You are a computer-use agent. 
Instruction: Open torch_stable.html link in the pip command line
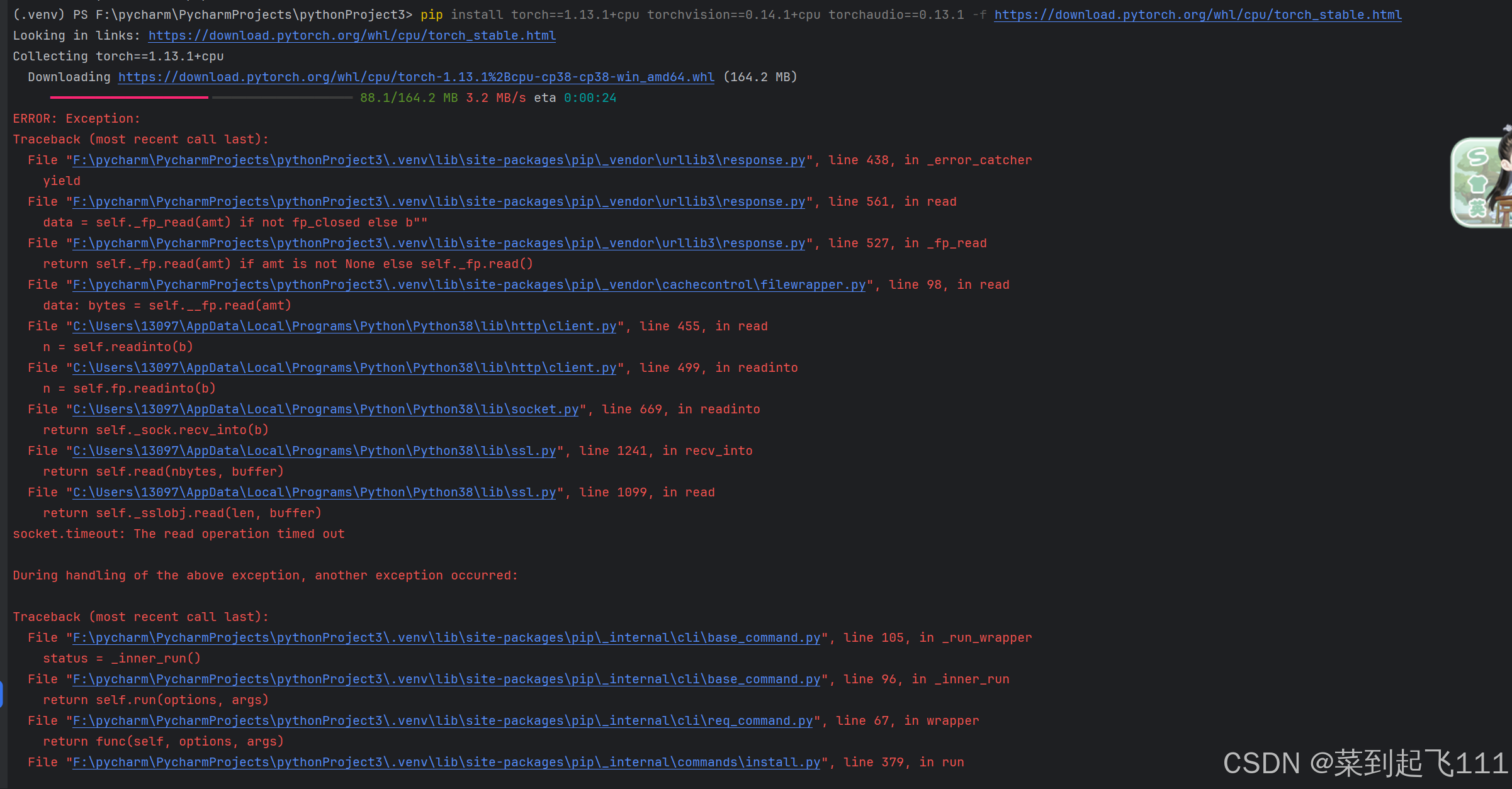(1197, 14)
